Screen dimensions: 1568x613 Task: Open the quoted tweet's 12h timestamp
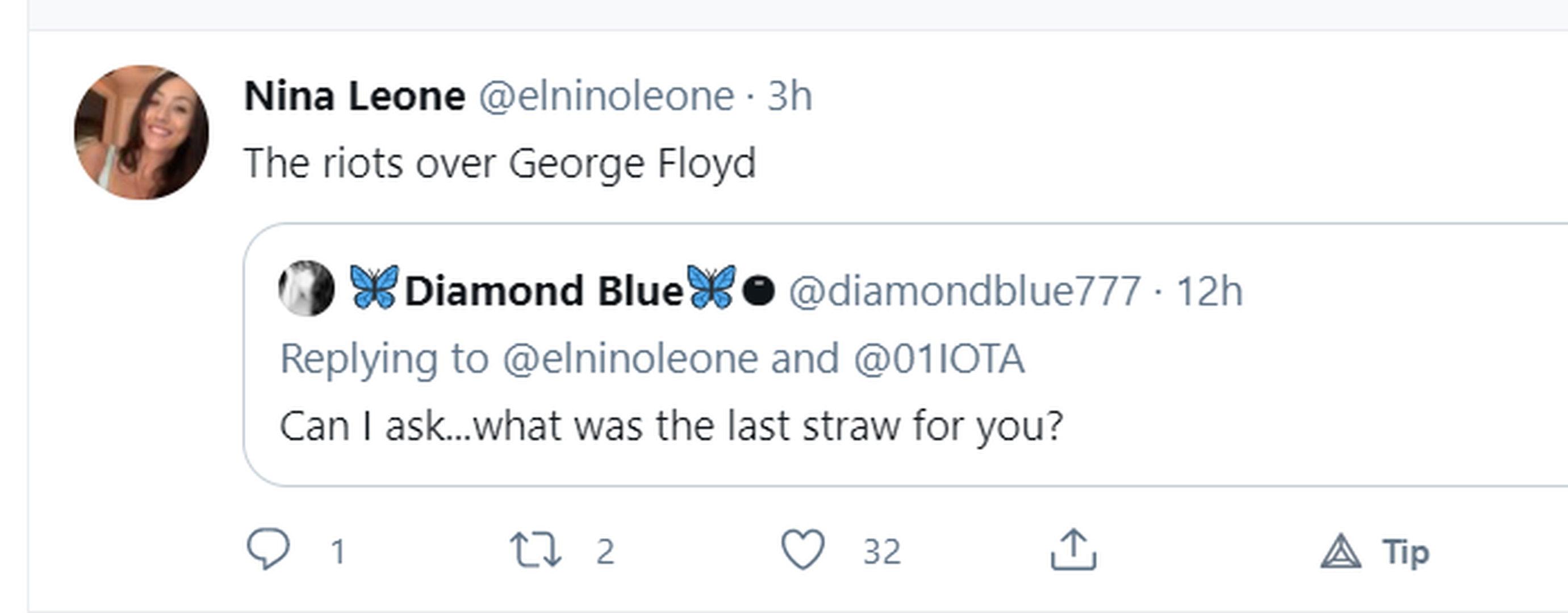click(1209, 291)
